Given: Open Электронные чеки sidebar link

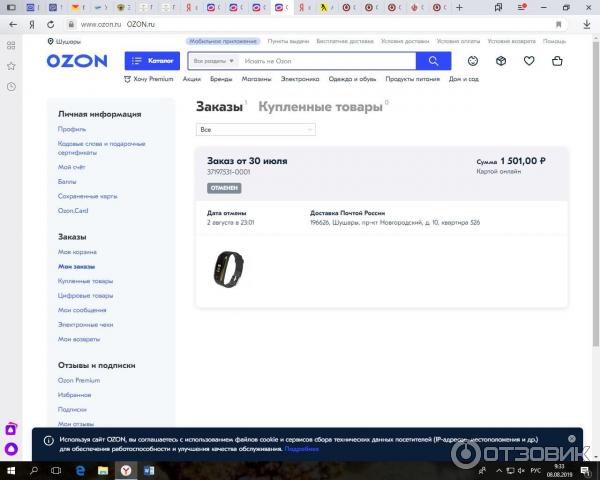Looking at the screenshot, I should click(85, 325).
